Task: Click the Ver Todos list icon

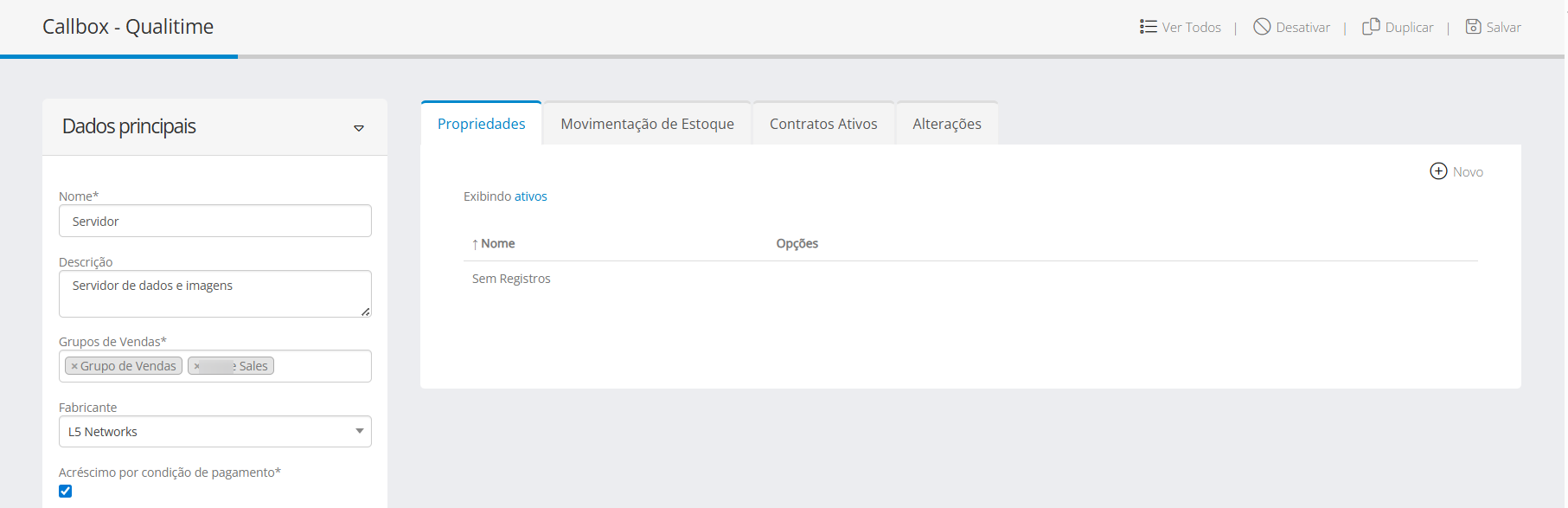Action: (x=1148, y=27)
